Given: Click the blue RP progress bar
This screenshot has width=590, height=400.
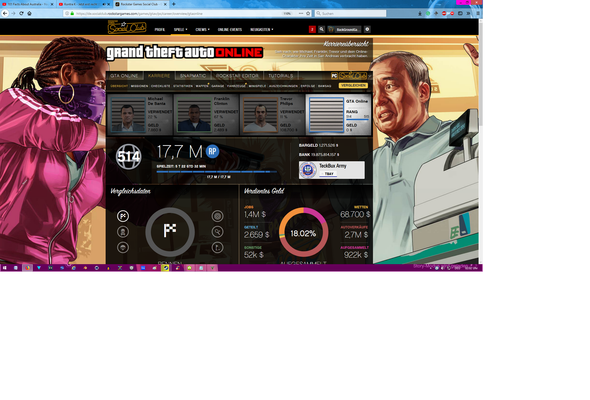Looking at the screenshot, I should 217,172.
